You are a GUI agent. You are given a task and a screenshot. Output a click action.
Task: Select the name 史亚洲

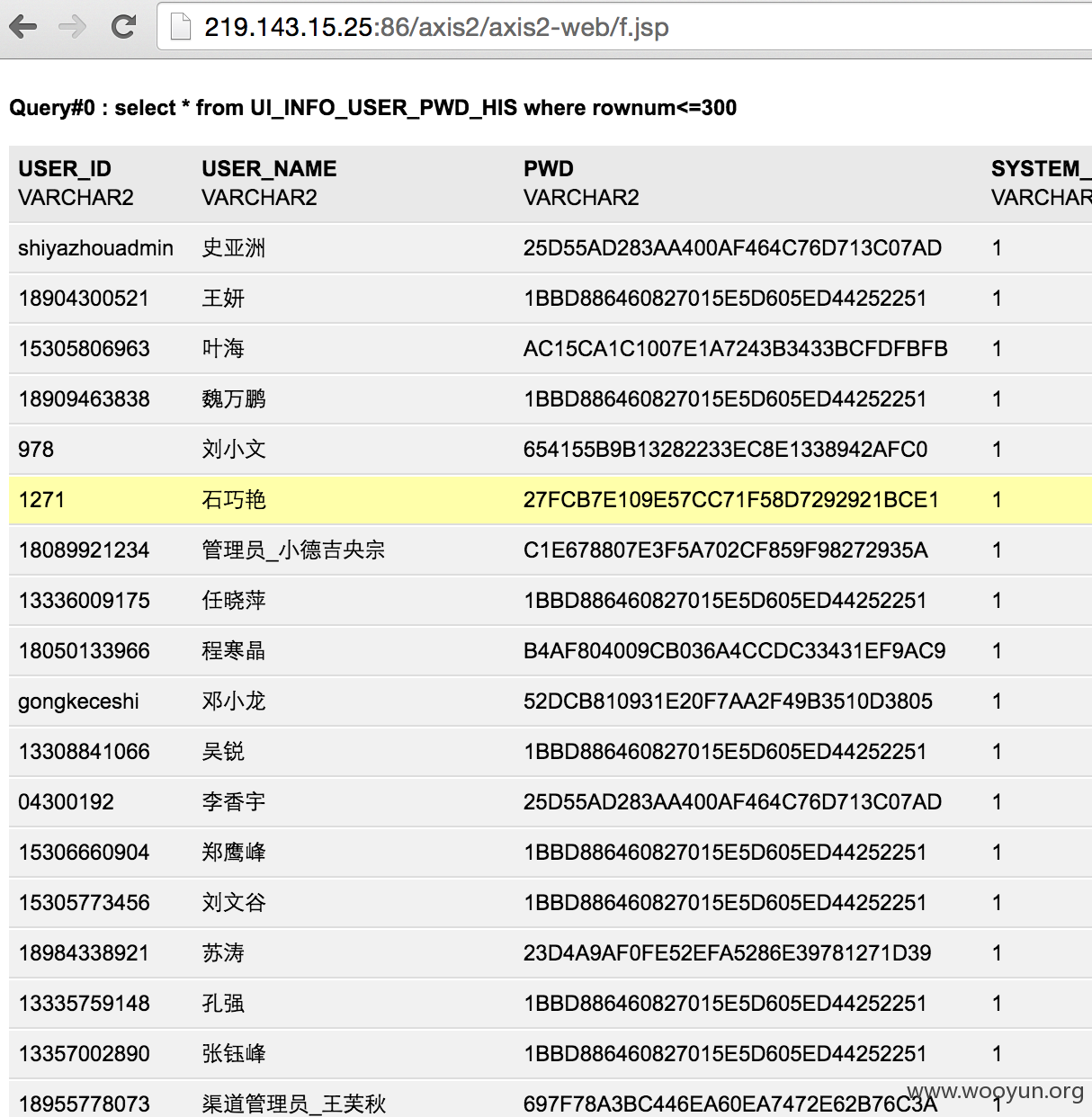pos(234,248)
